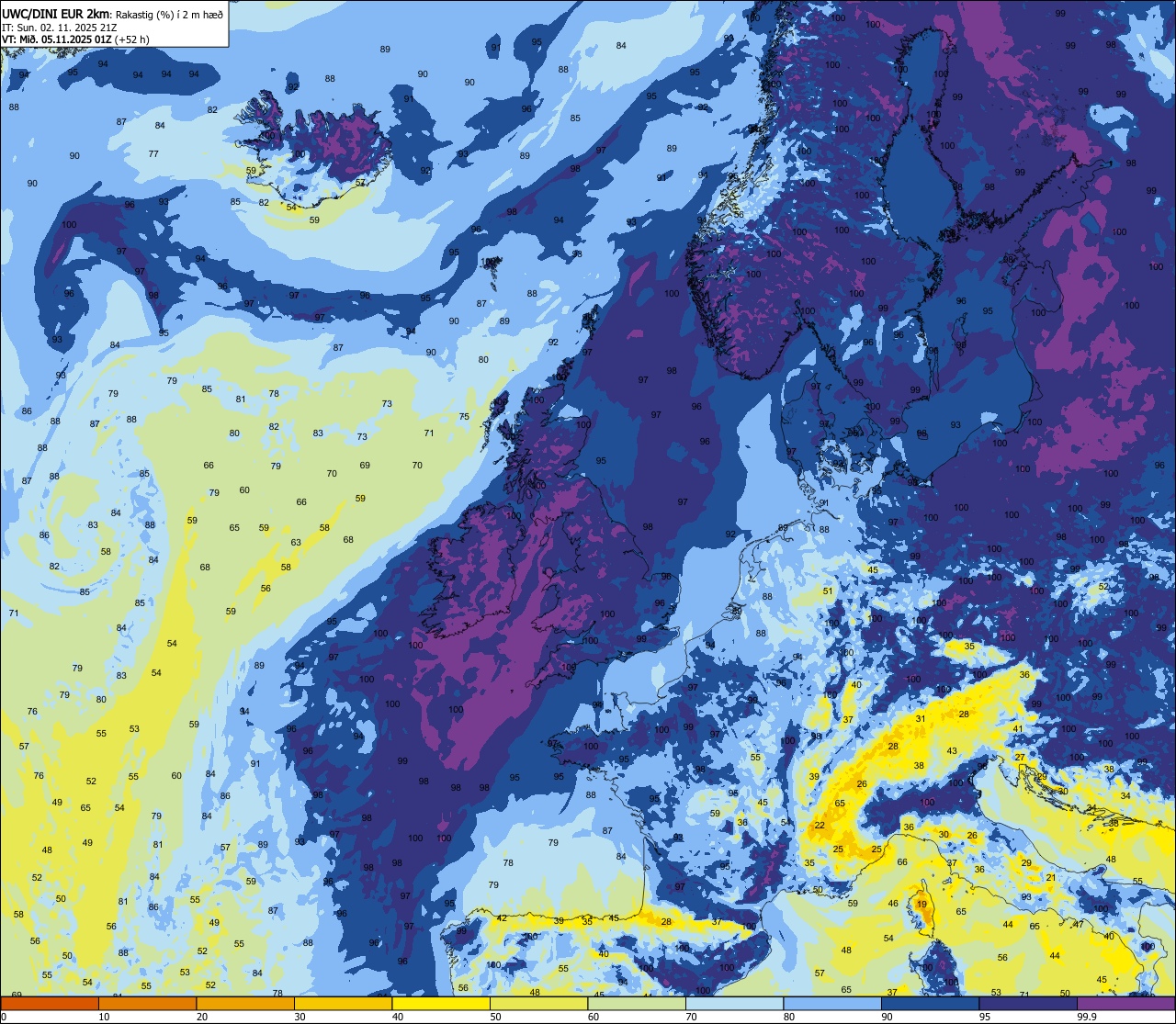Click the humidity value "51" over northern Germany
This screenshot has width=1176, height=1024.
[x=828, y=591]
